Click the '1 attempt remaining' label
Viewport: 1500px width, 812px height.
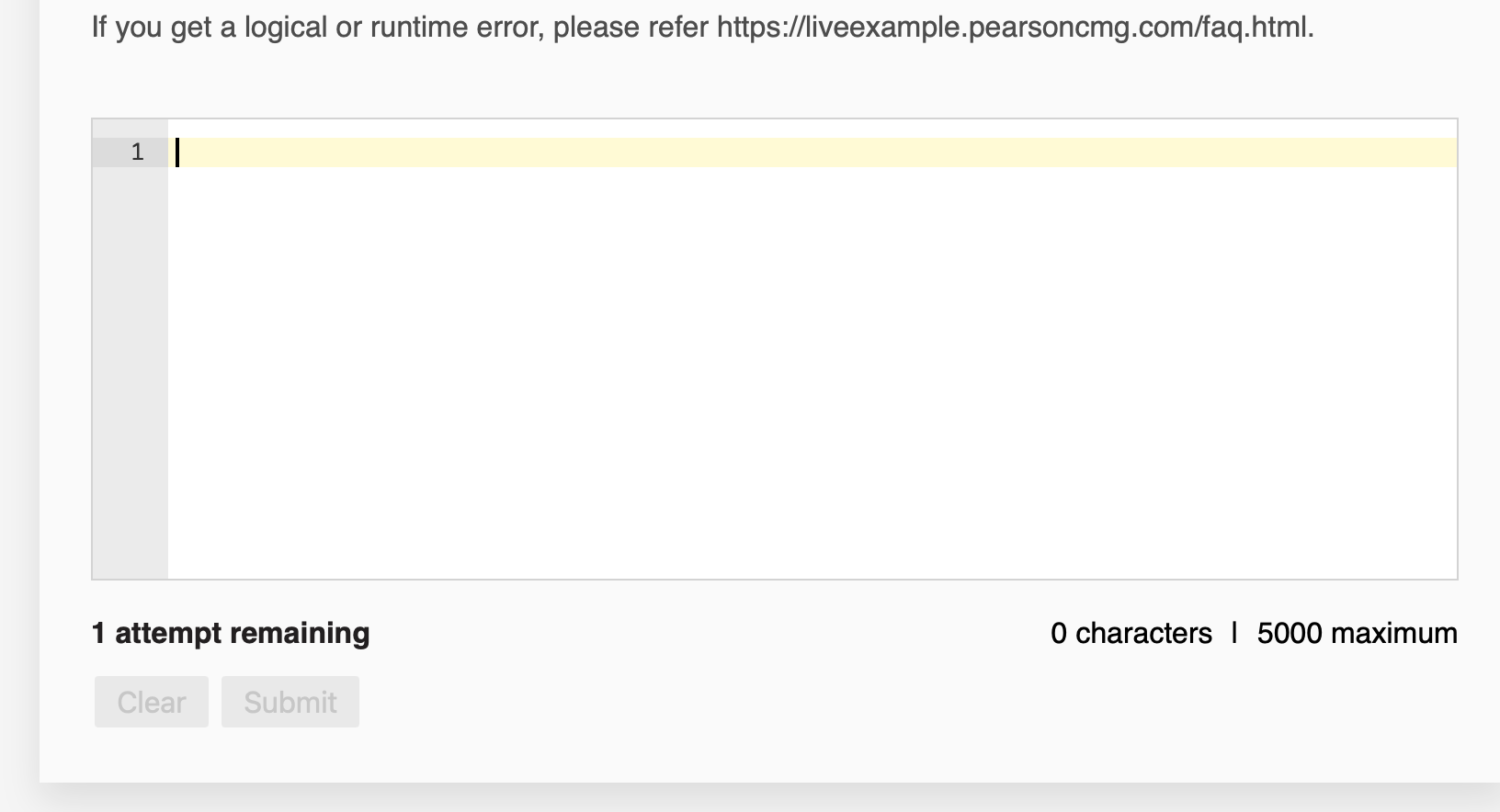231,633
